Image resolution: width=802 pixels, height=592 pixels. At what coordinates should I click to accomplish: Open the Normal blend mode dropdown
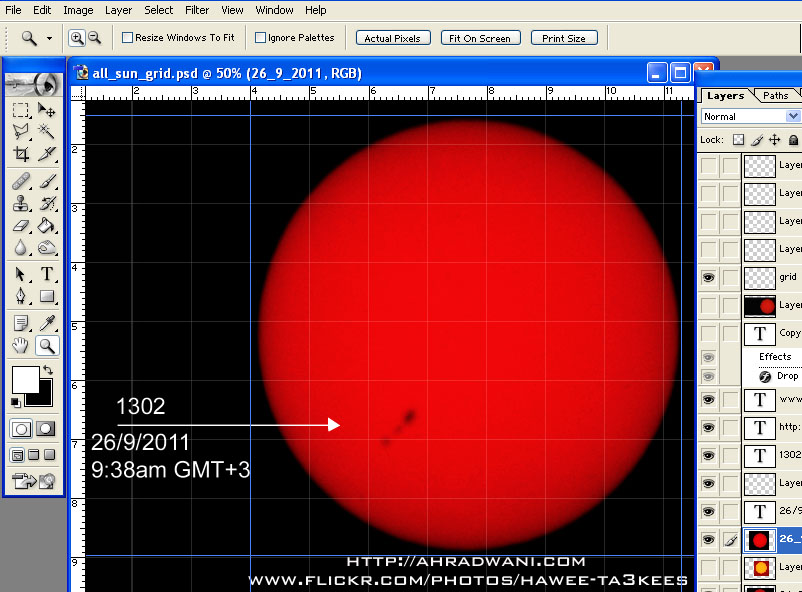pyautogui.click(x=750, y=117)
